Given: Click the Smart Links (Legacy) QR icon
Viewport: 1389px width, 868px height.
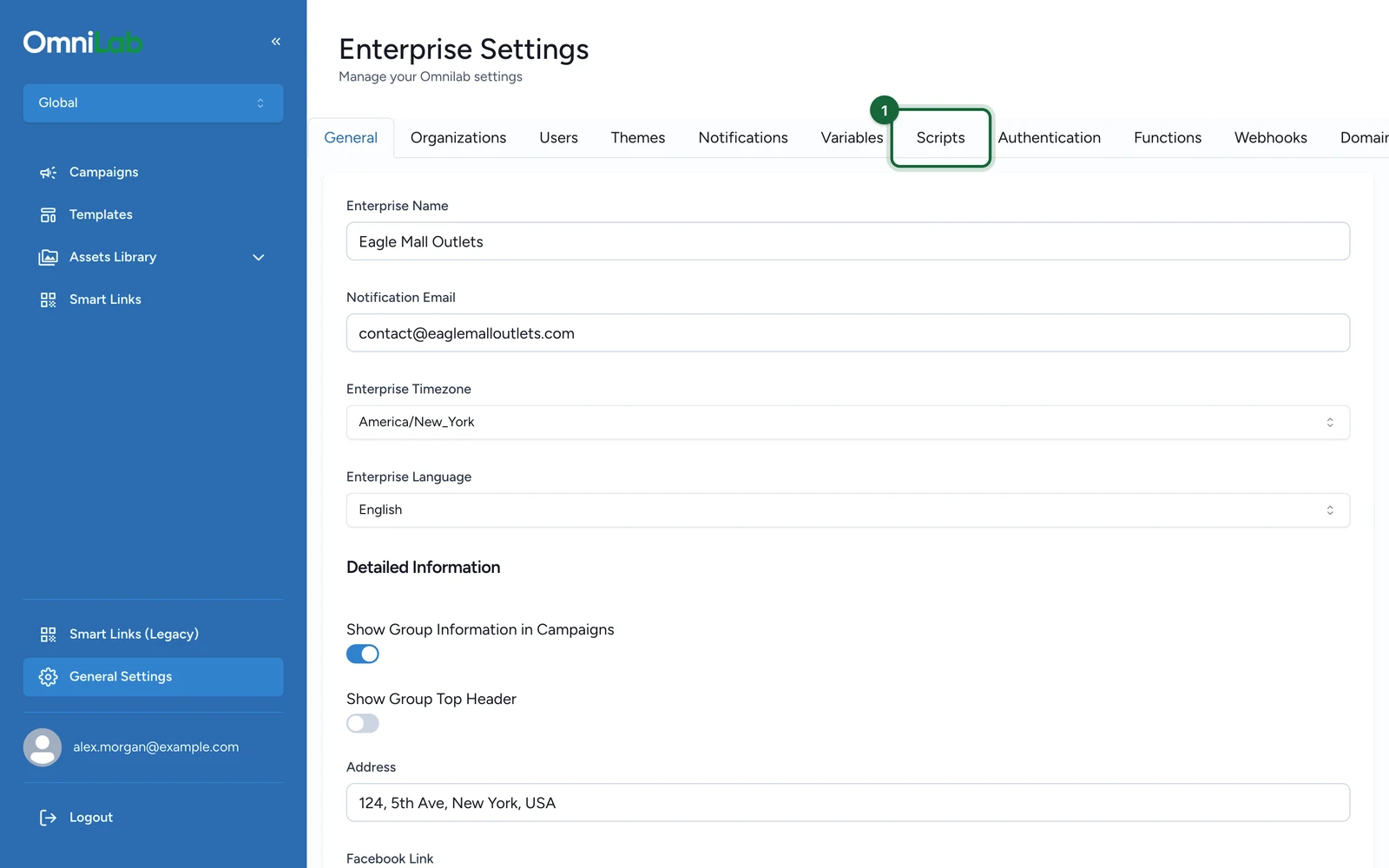Looking at the screenshot, I should tap(48, 635).
